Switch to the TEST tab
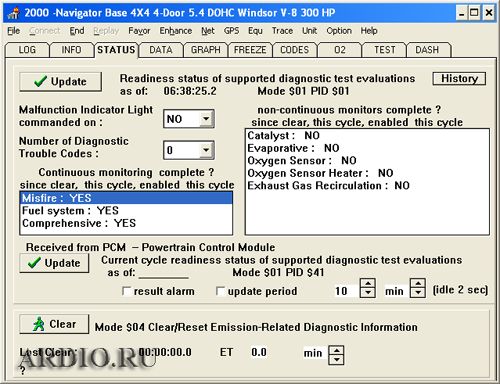Viewport: 500px width, 384px height. coord(384,50)
